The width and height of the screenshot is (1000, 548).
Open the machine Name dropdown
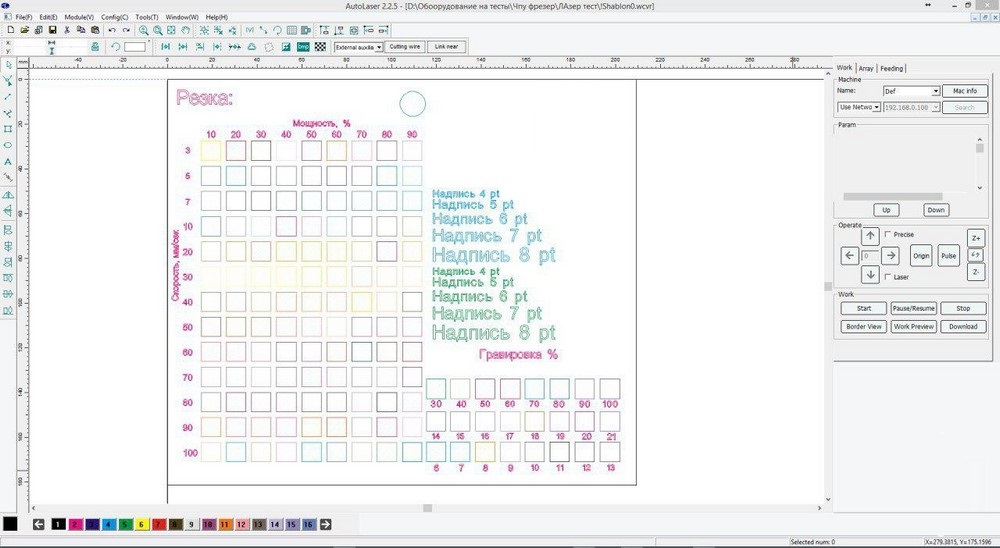(936, 91)
